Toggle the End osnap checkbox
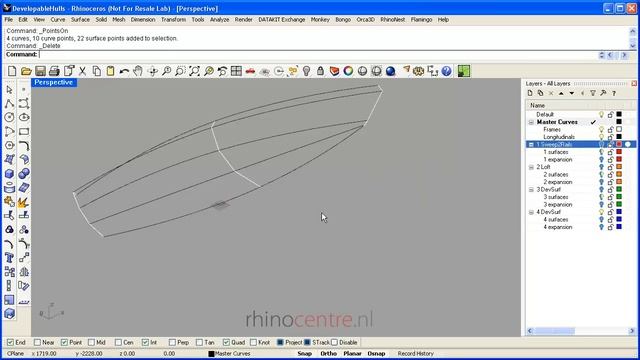 (x=10, y=342)
